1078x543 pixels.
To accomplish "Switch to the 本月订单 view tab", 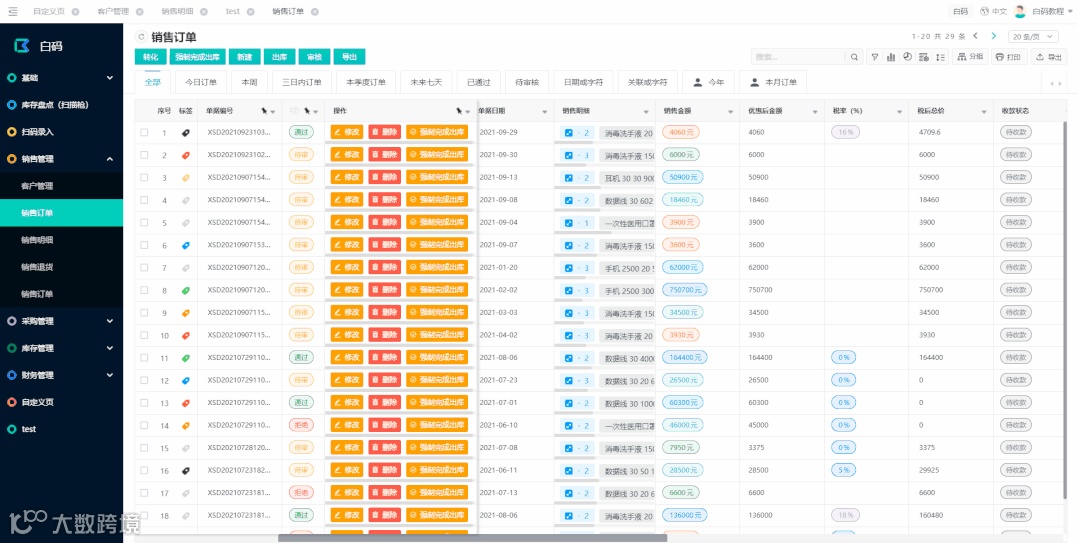I will [773, 82].
